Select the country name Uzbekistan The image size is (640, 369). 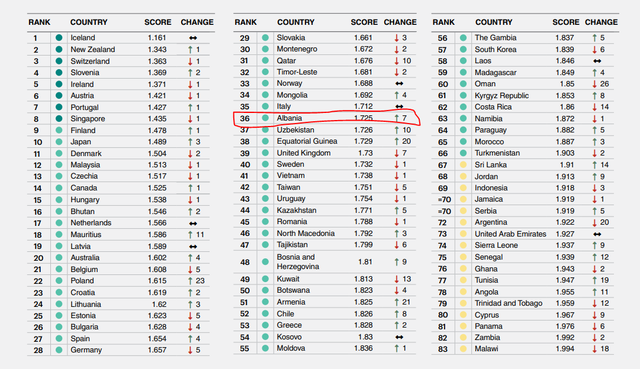tap(296, 130)
